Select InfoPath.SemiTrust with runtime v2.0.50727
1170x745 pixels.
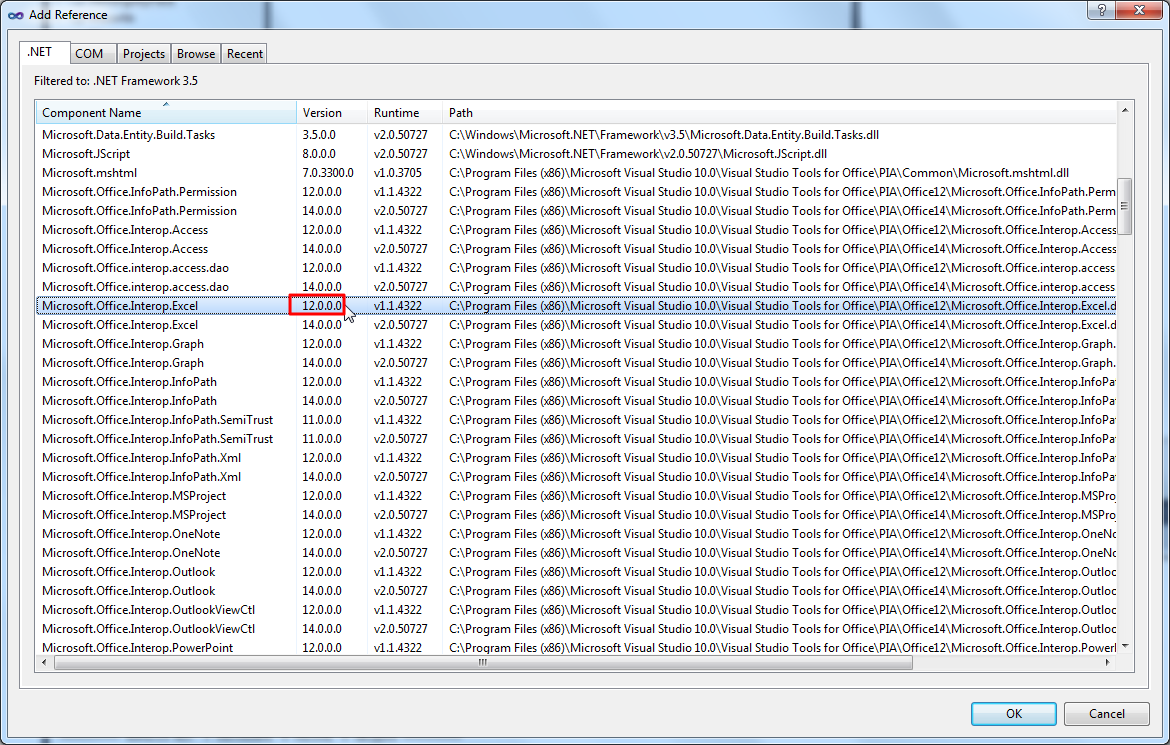[576, 440]
